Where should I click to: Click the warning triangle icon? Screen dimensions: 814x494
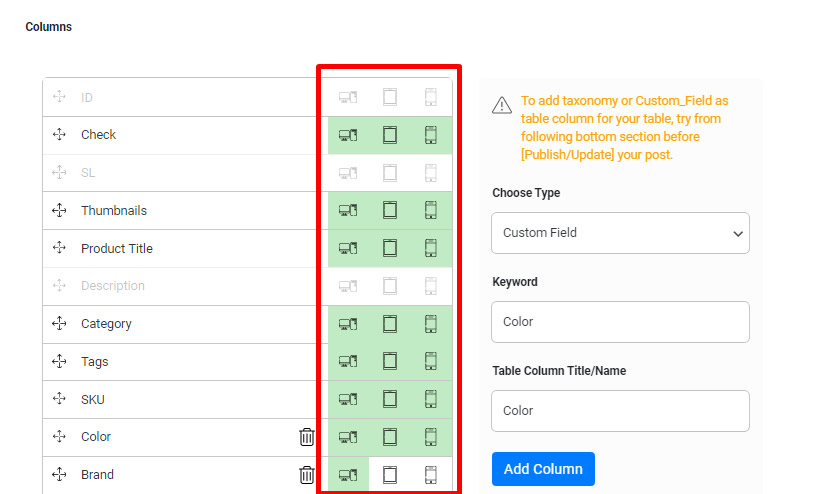pyautogui.click(x=502, y=106)
